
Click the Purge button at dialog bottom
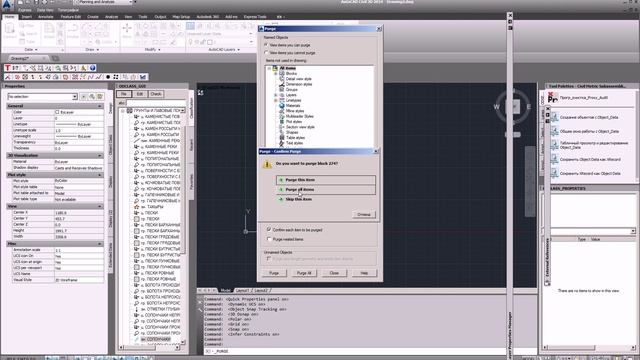point(274,273)
